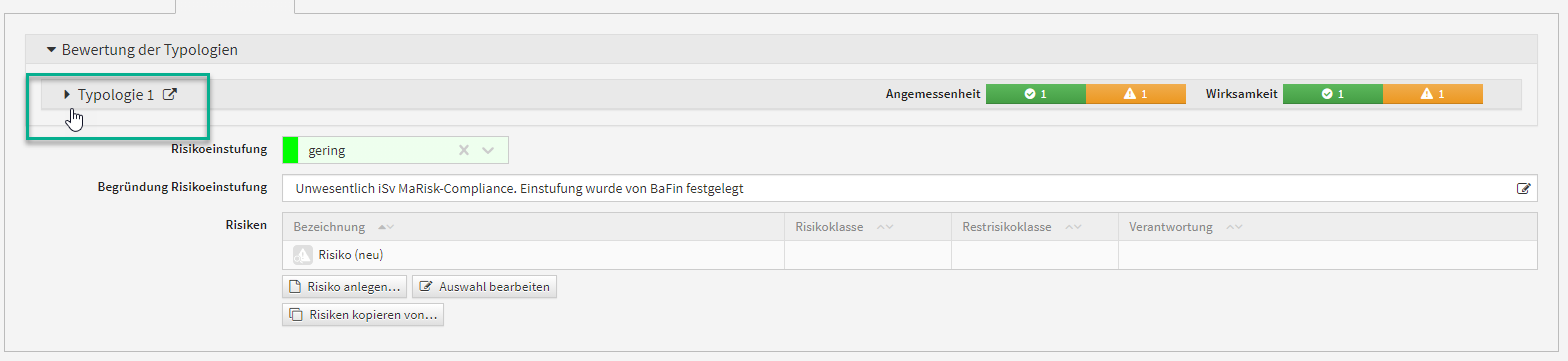This screenshot has height=361, width=1568.
Task: Expand the Typologie 1 row
Action: (x=67, y=95)
